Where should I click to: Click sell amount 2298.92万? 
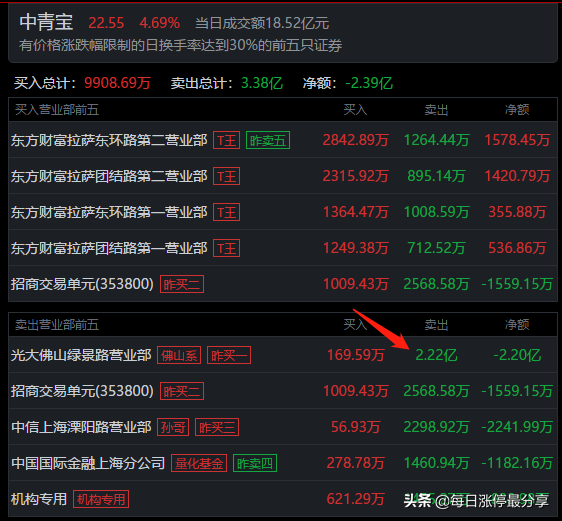click(x=436, y=427)
